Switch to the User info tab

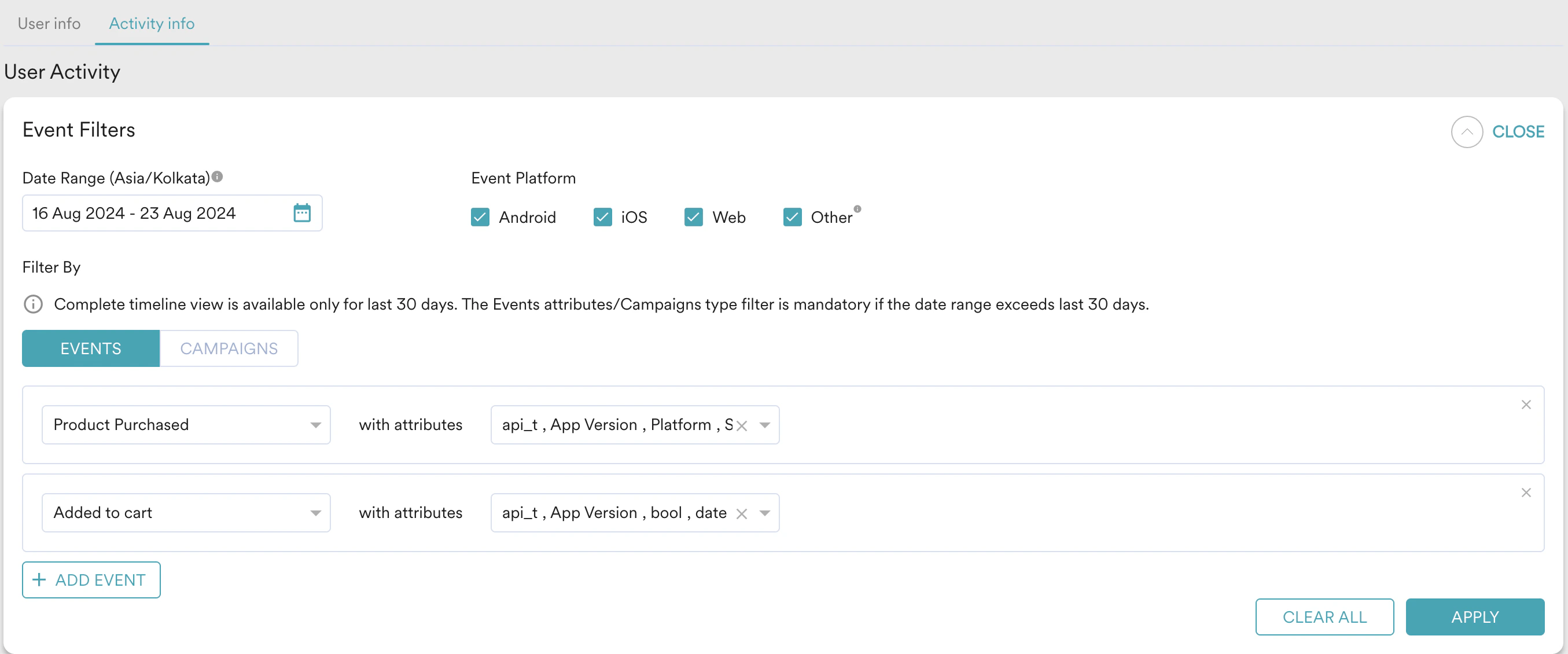49,23
